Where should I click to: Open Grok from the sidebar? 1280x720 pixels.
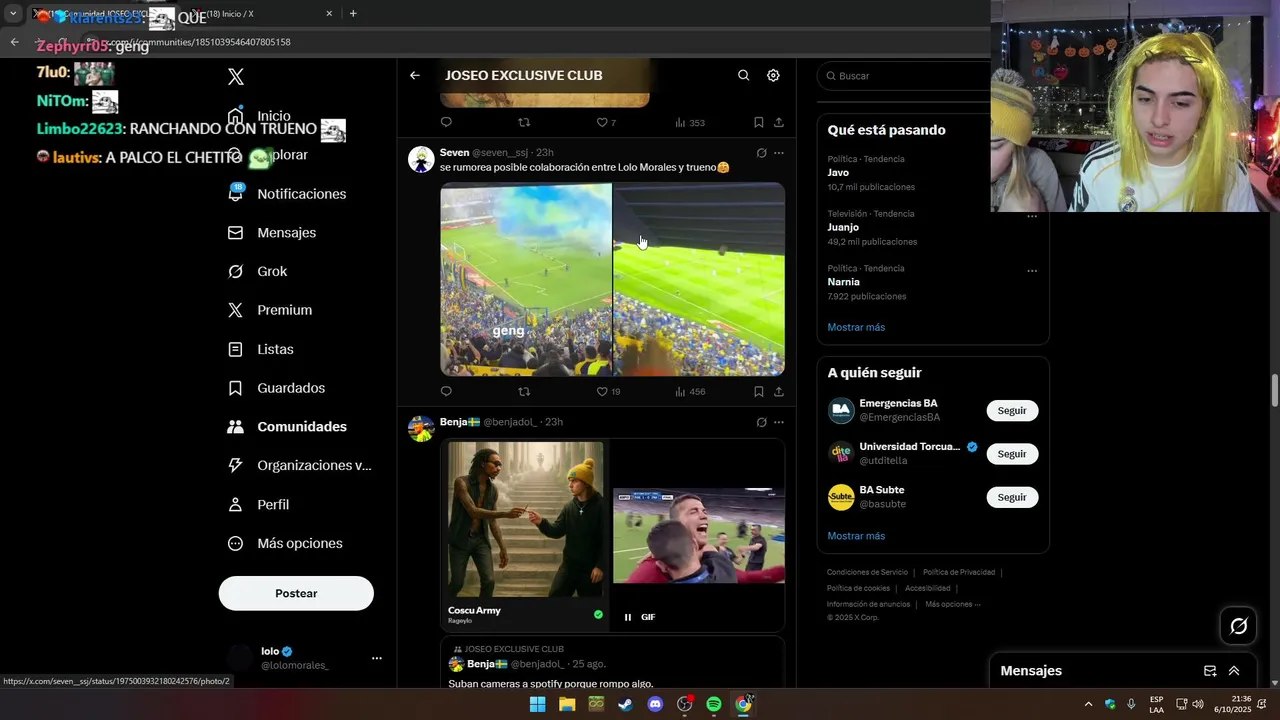point(257,271)
